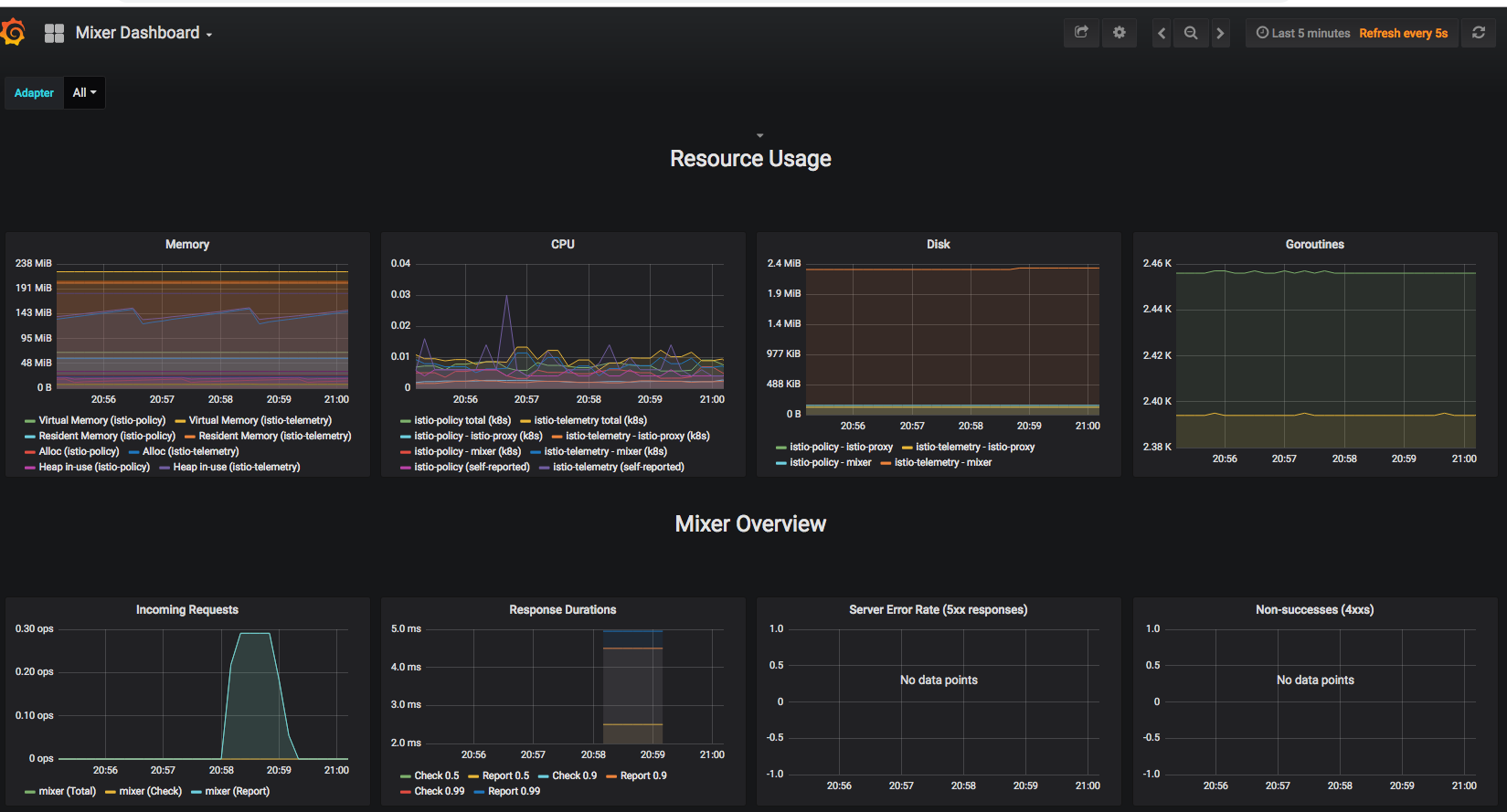Open the Incoming Requests panel title menu

tap(187, 609)
